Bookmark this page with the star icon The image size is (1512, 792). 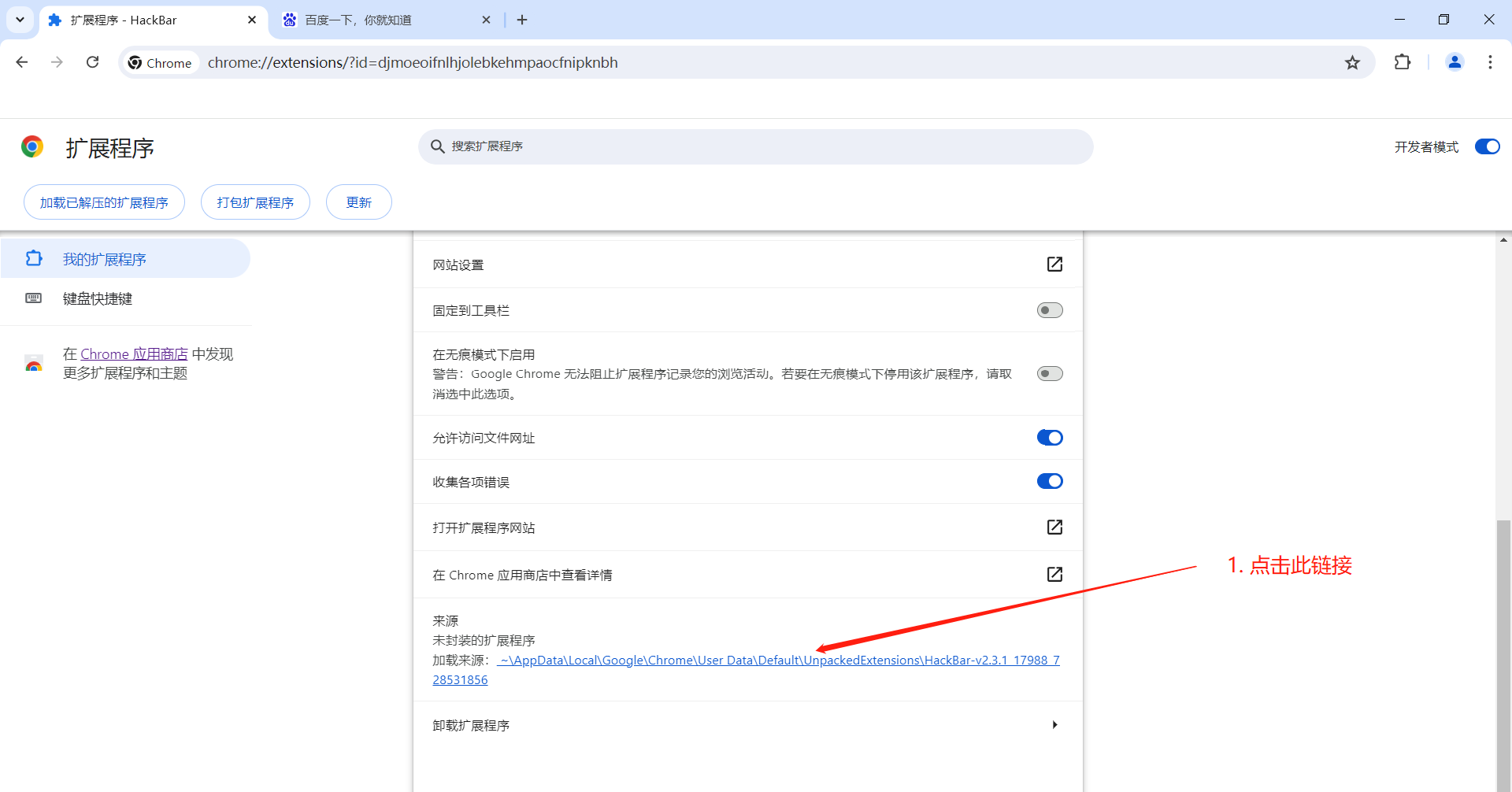[1352, 62]
